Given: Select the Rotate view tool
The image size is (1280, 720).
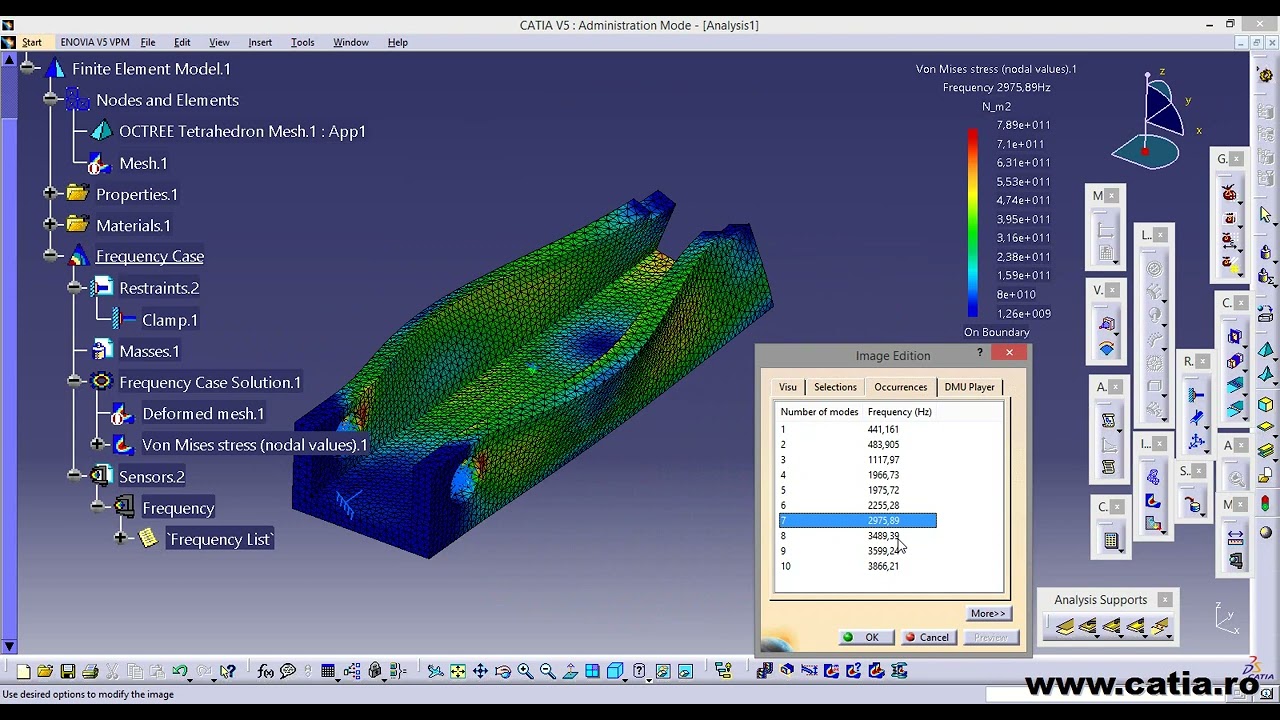Looking at the screenshot, I should pyautogui.click(x=502, y=671).
